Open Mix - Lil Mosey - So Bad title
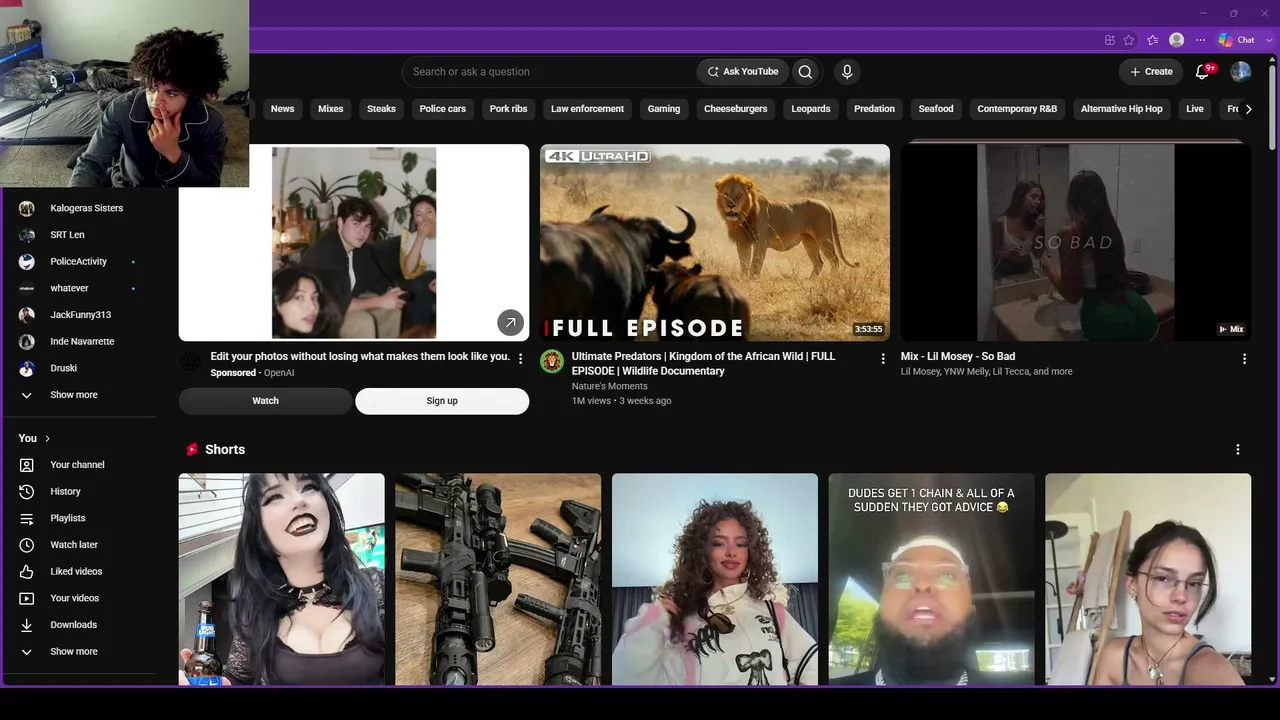The height and width of the screenshot is (720, 1280). (x=958, y=357)
